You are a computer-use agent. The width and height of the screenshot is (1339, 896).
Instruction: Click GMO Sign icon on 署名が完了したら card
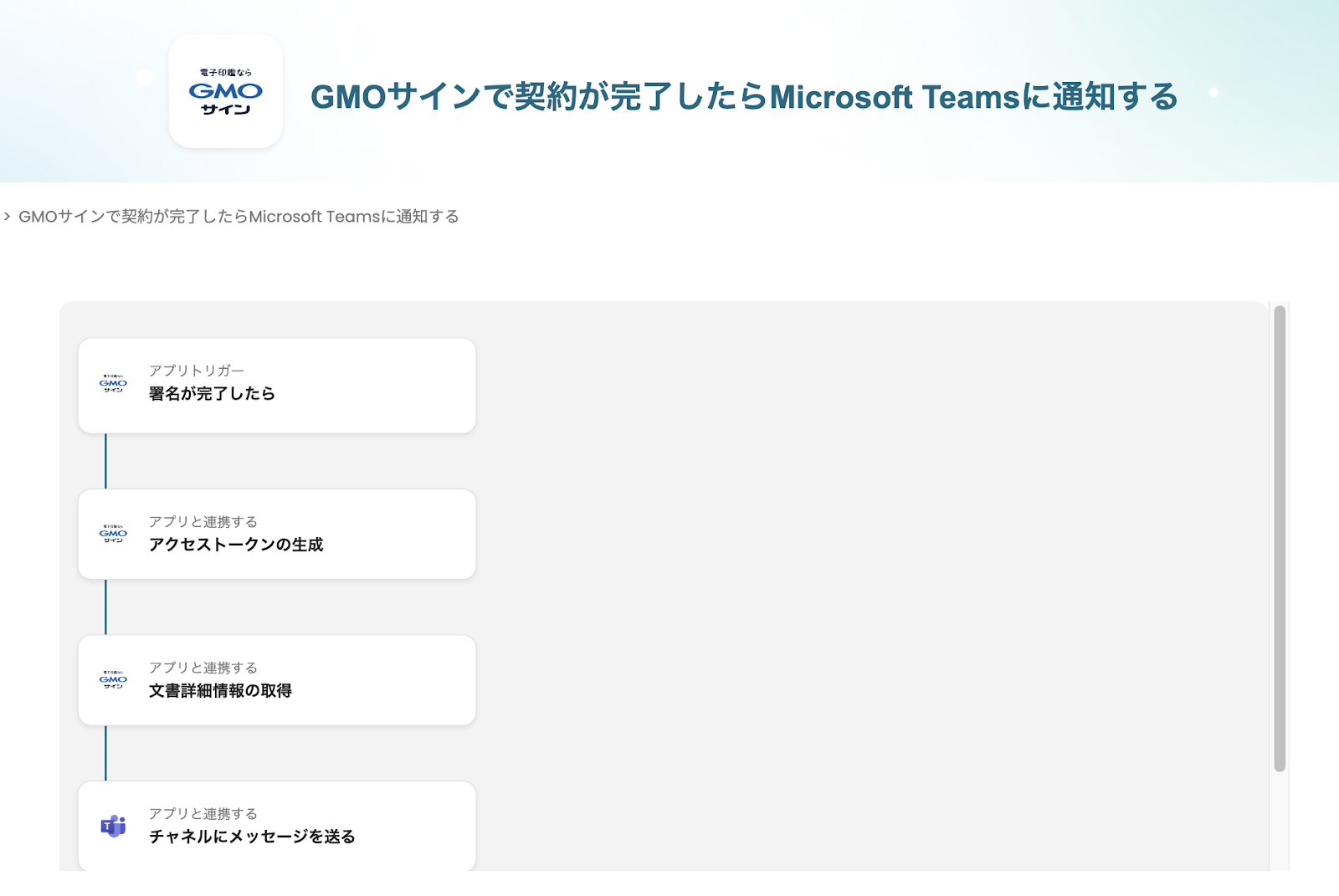coord(113,384)
